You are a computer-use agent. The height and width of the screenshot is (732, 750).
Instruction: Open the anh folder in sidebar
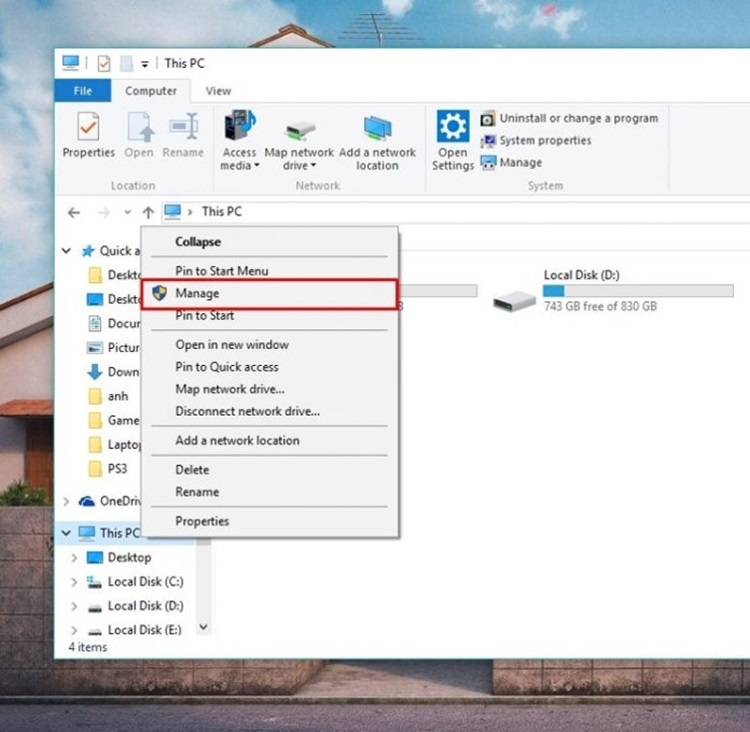pyautogui.click(x=109, y=396)
